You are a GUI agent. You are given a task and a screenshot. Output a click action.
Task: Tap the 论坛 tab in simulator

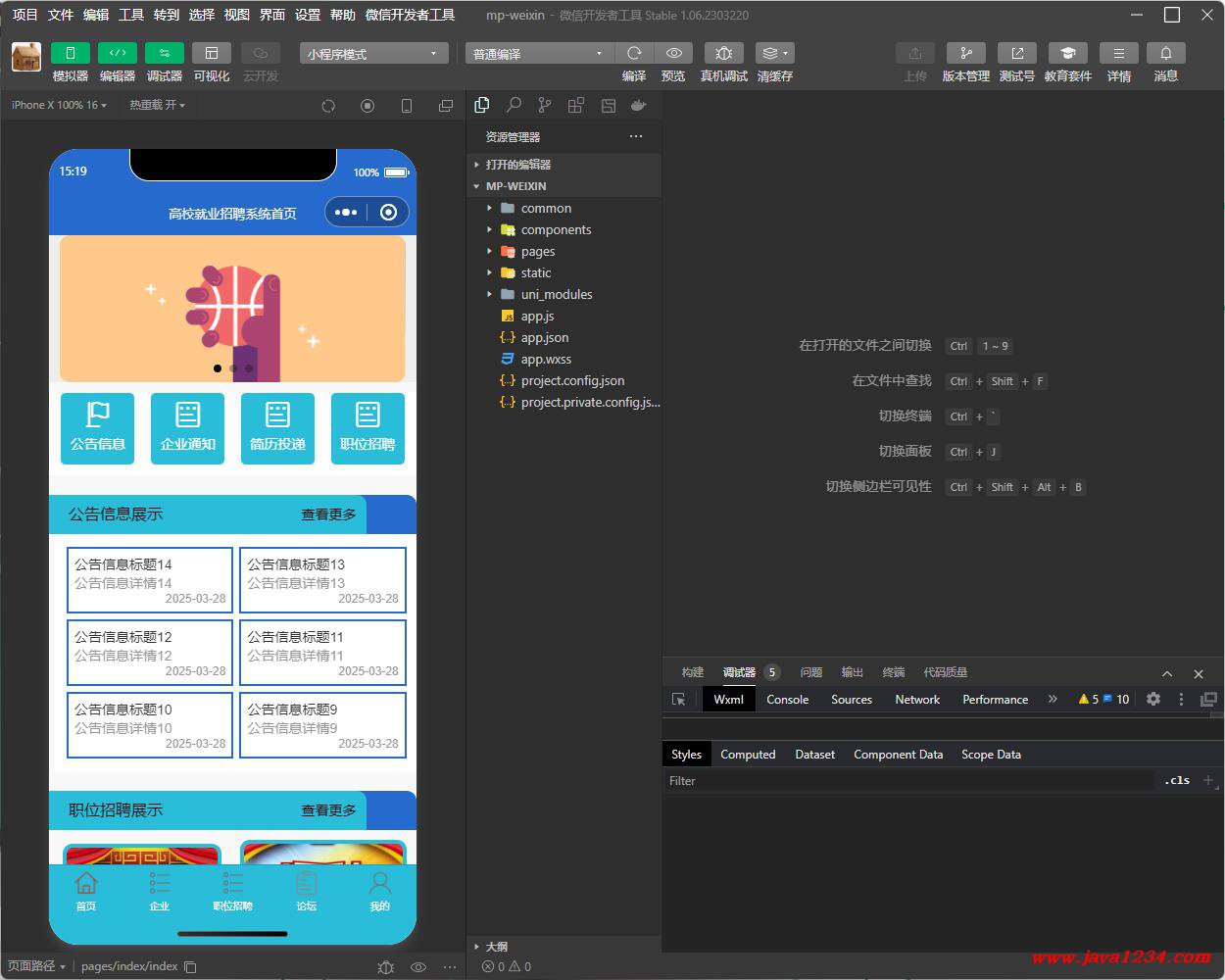(307, 892)
